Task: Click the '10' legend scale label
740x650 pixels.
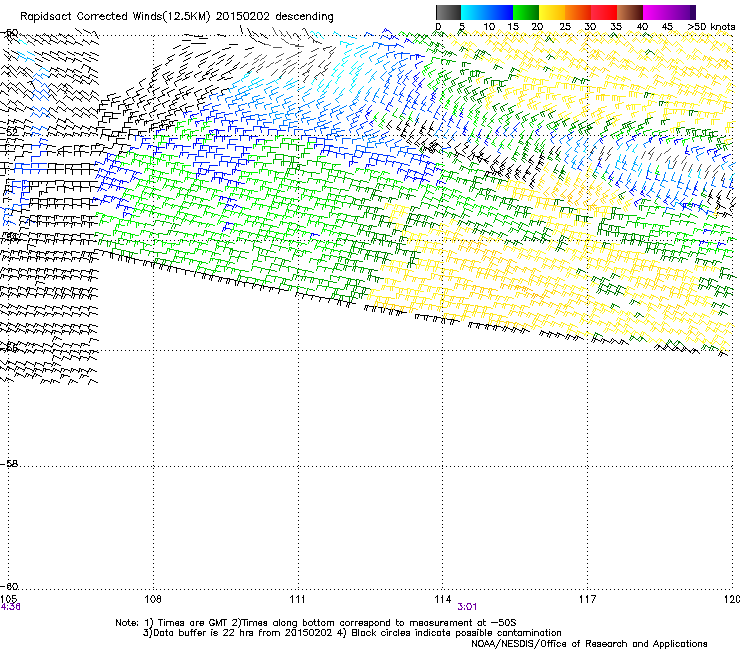Action: [489, 27]
